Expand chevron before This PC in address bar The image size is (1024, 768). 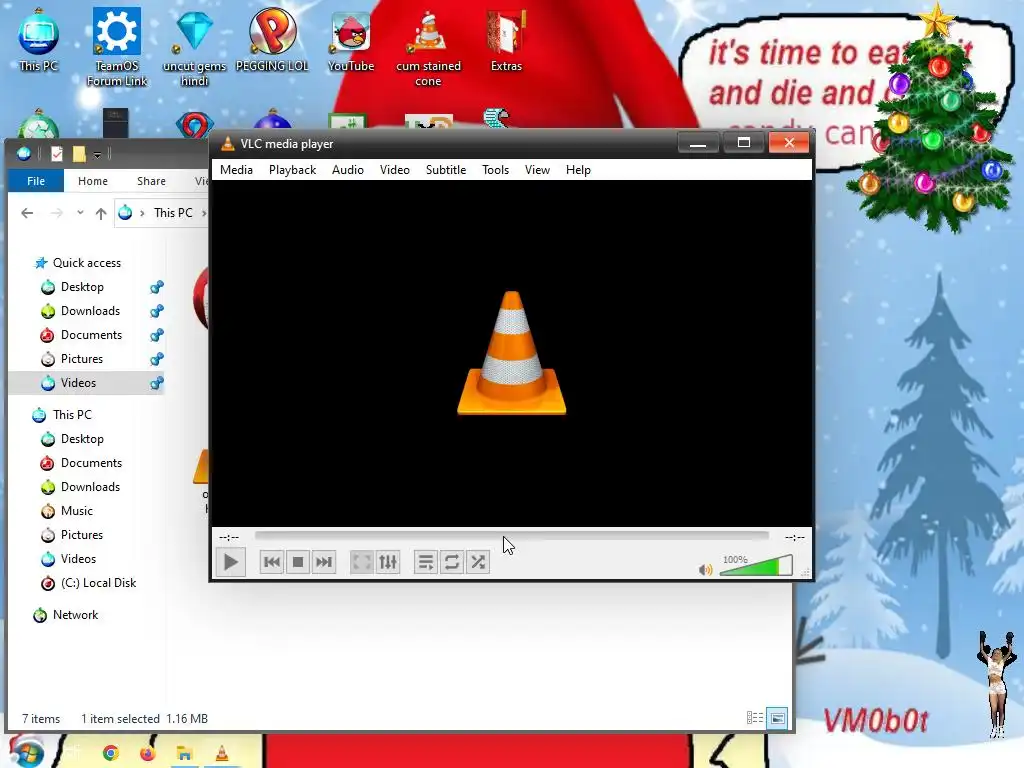(x=142, y=213)
